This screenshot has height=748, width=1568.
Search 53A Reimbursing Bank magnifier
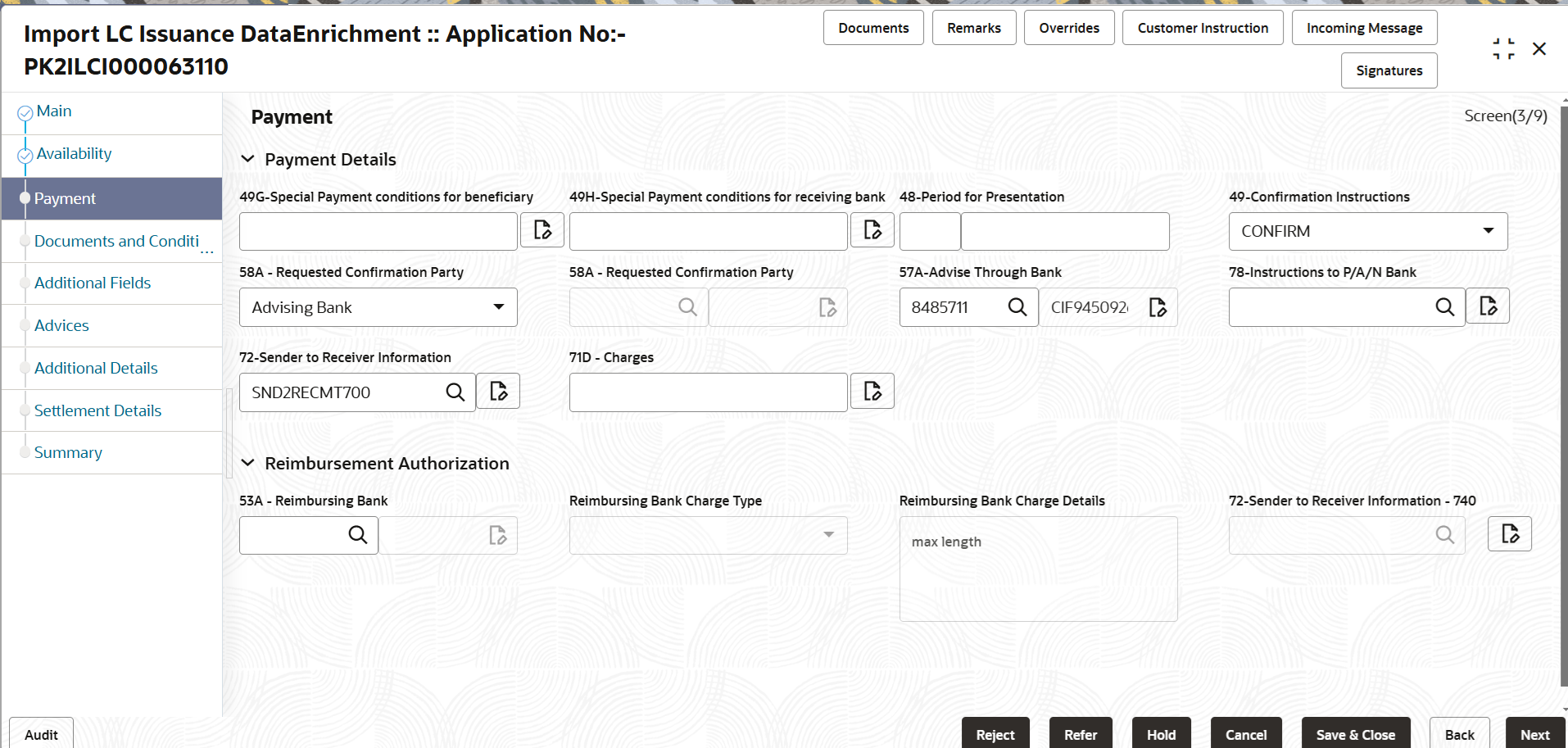358,535
